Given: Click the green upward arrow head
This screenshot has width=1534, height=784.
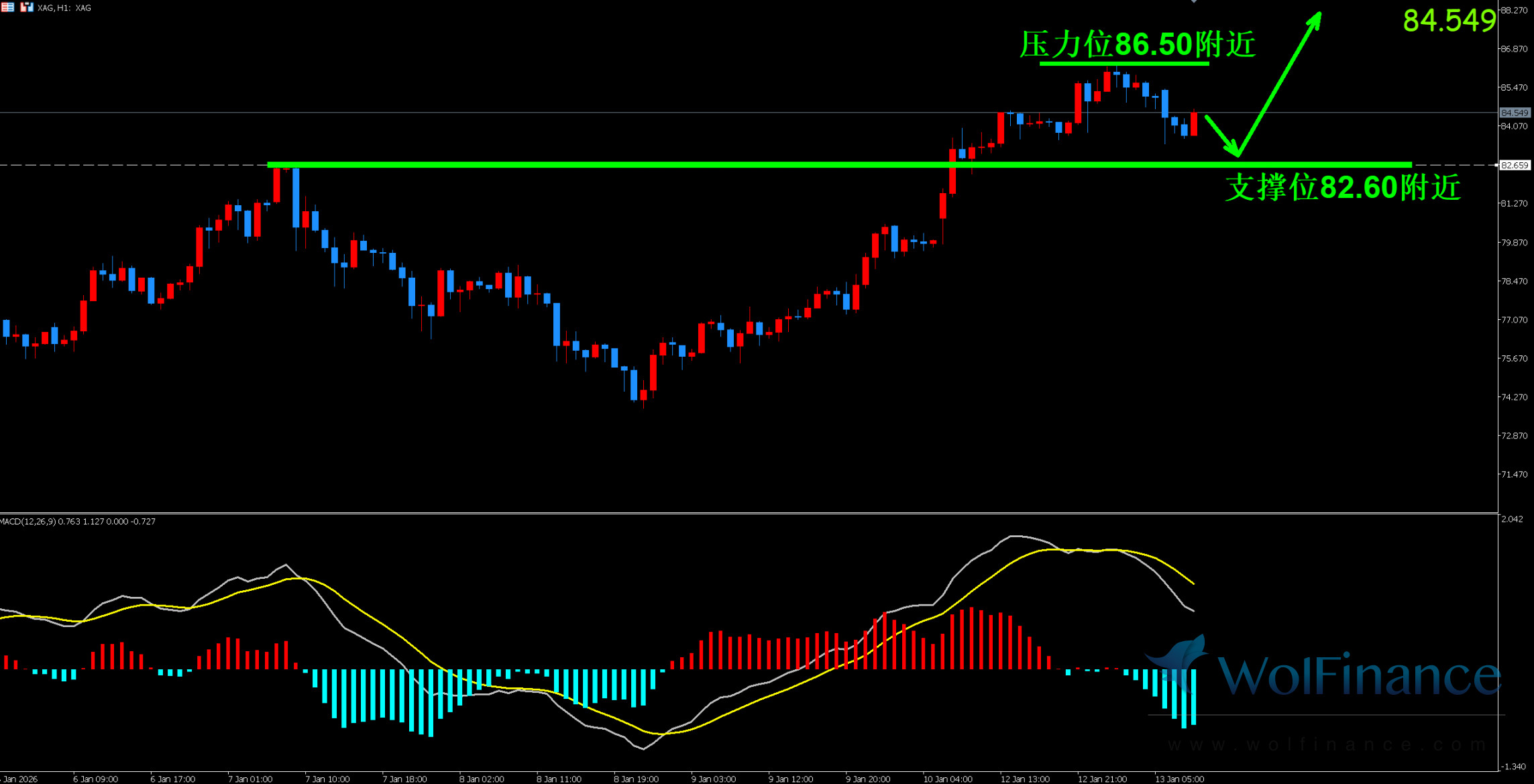Looking at the screenshot, I should 1315,19.
